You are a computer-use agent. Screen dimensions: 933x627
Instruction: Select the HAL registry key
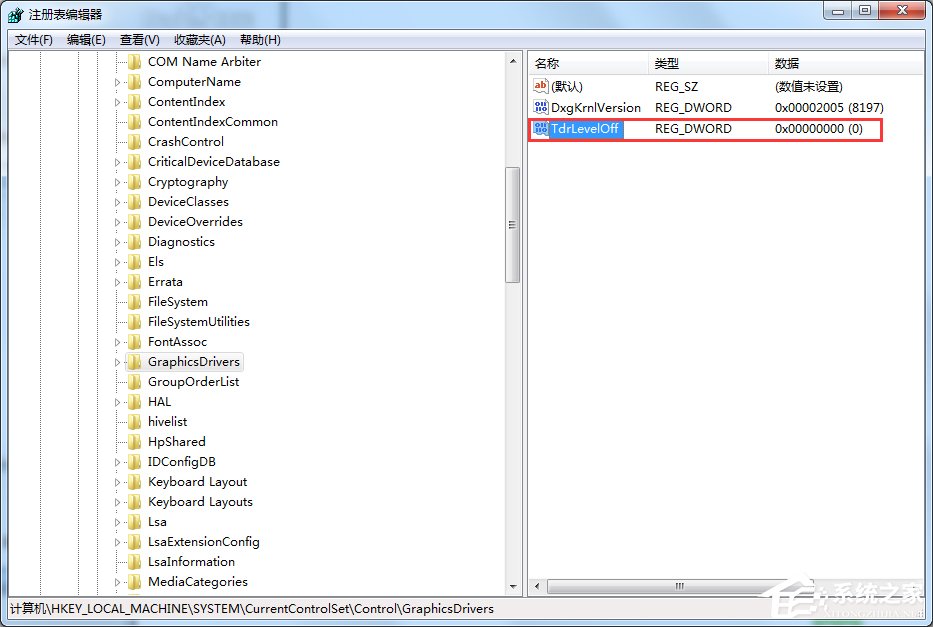click(x=159, y=401)
